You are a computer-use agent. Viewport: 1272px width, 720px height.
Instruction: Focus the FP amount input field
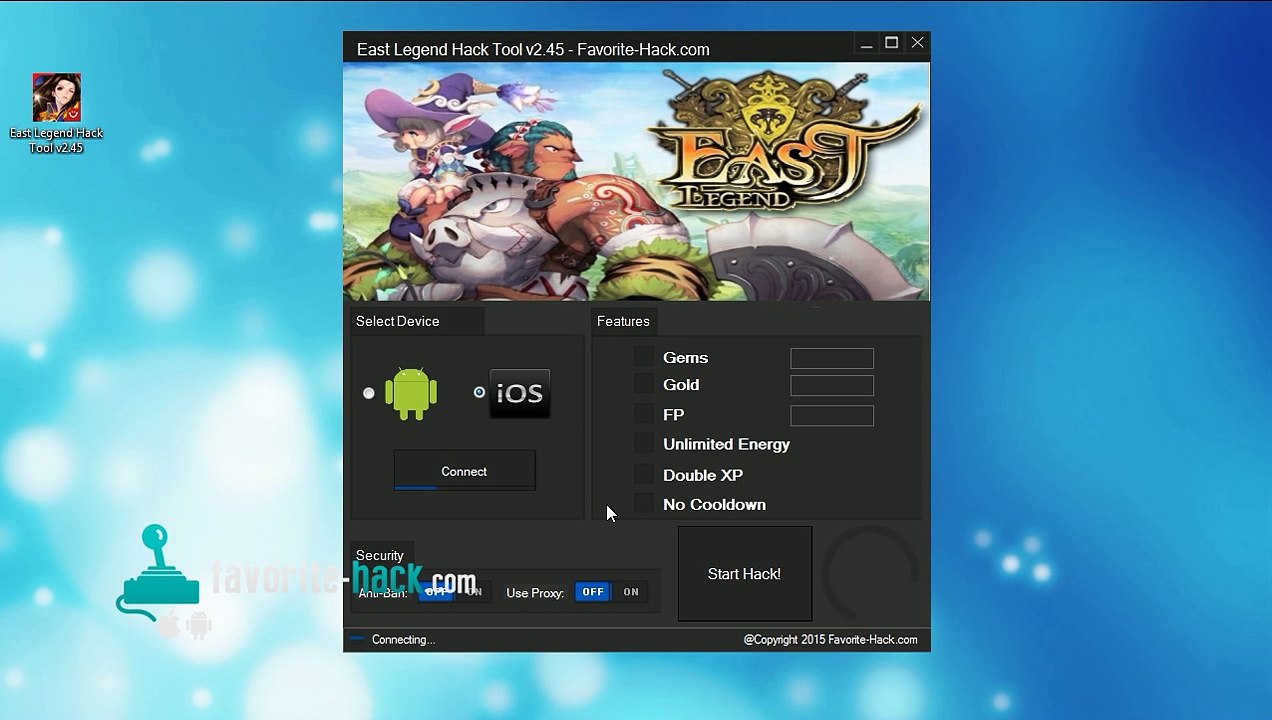[x=832, y=415]
